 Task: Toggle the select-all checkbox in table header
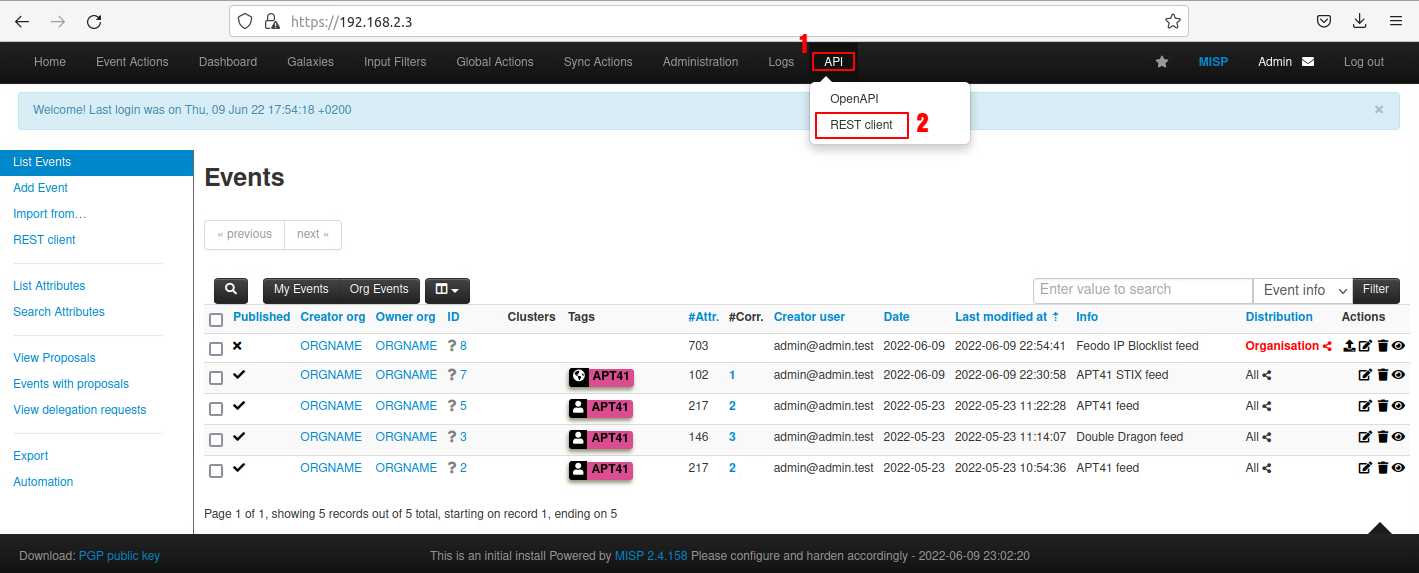[216, 320]
